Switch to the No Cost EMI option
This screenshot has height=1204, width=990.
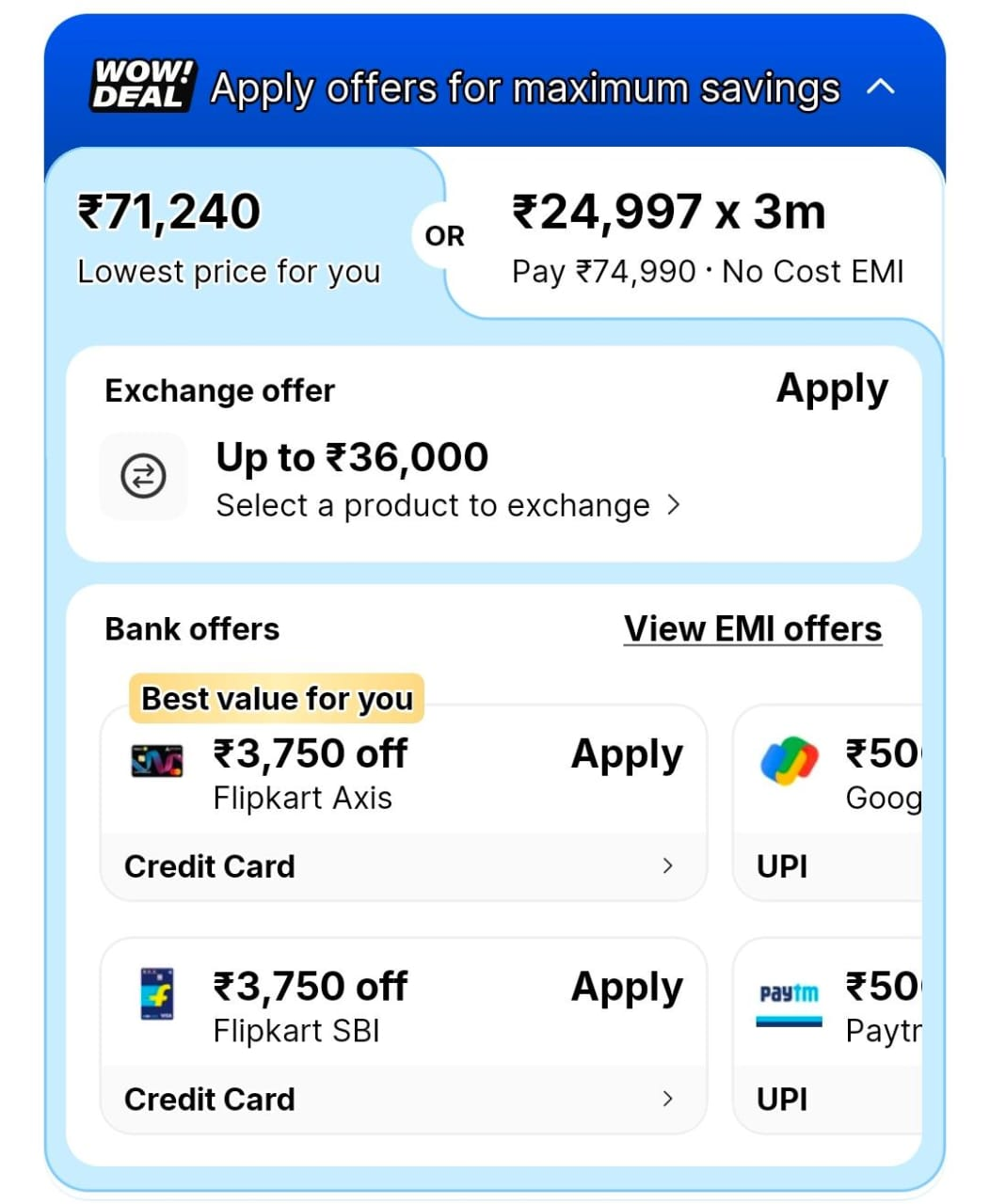pos(706,237)
